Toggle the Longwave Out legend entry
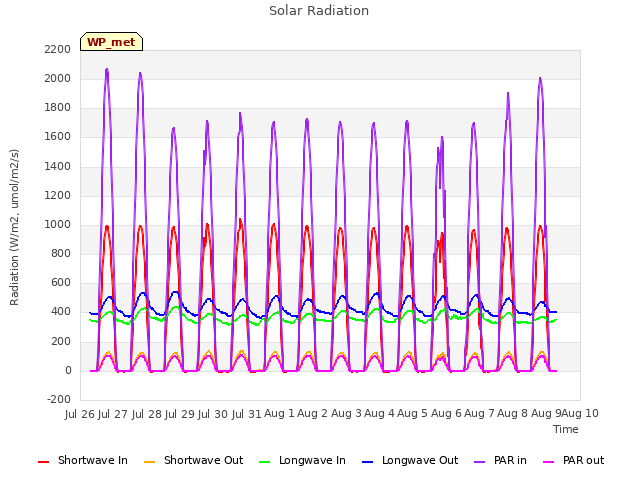 [410, 460]
